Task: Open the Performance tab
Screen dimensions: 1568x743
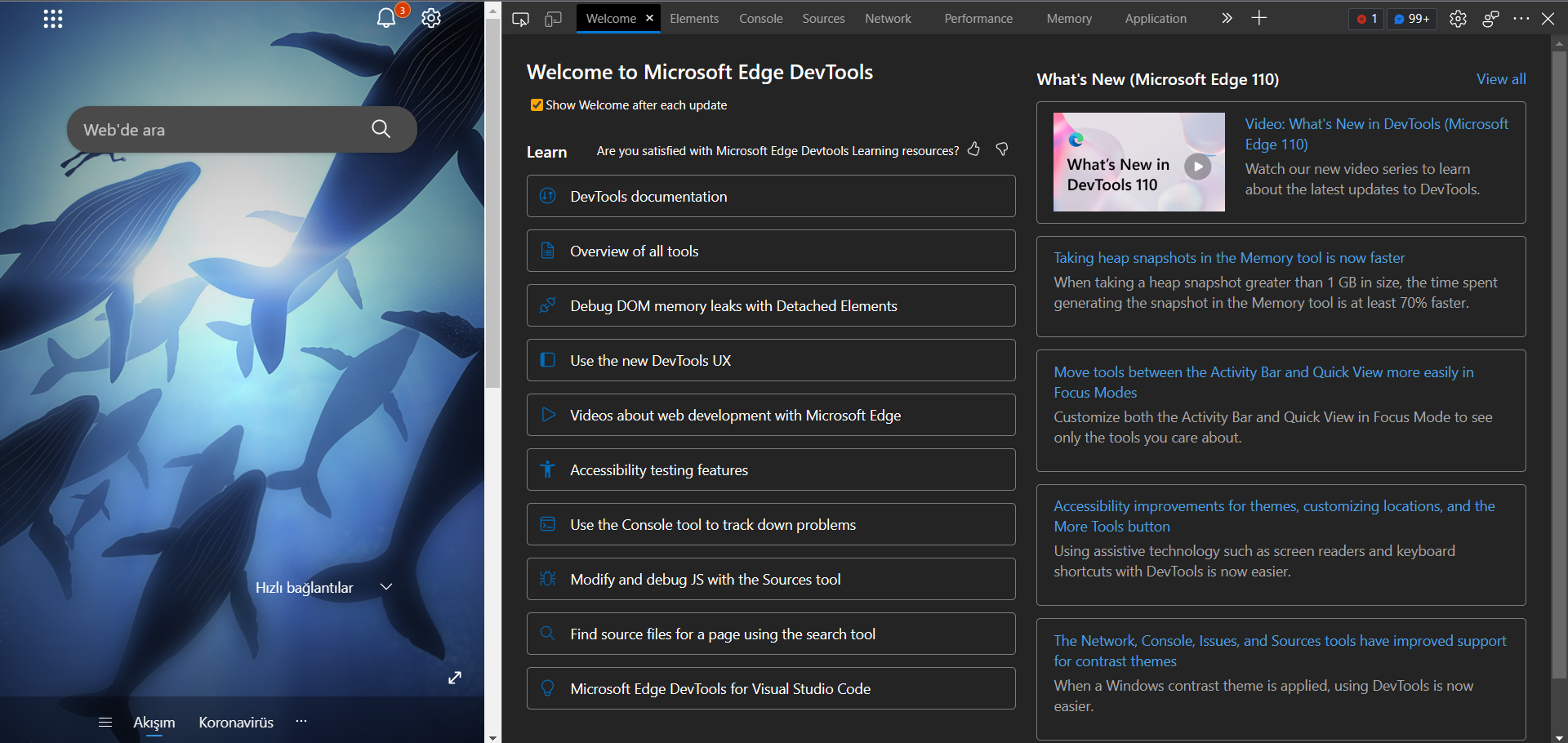Action: pos(978,19)
